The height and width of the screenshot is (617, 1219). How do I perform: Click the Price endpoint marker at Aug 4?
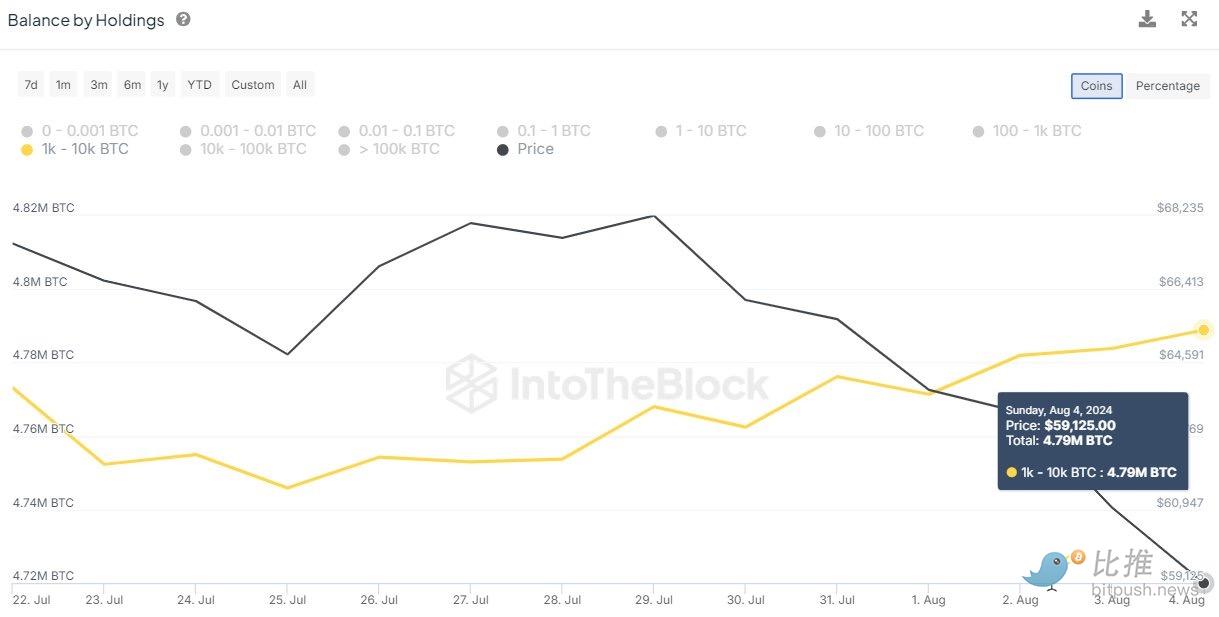(1204, 583)
